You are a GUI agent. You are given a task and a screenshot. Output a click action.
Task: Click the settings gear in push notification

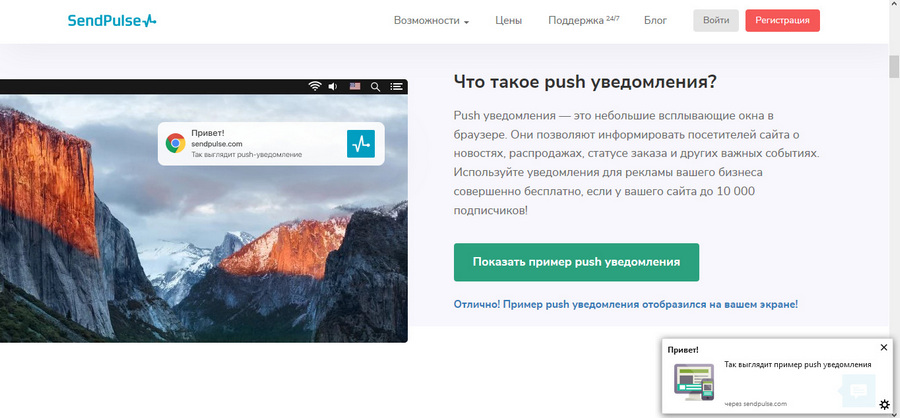pyautogui.click(x=883, y=404)
